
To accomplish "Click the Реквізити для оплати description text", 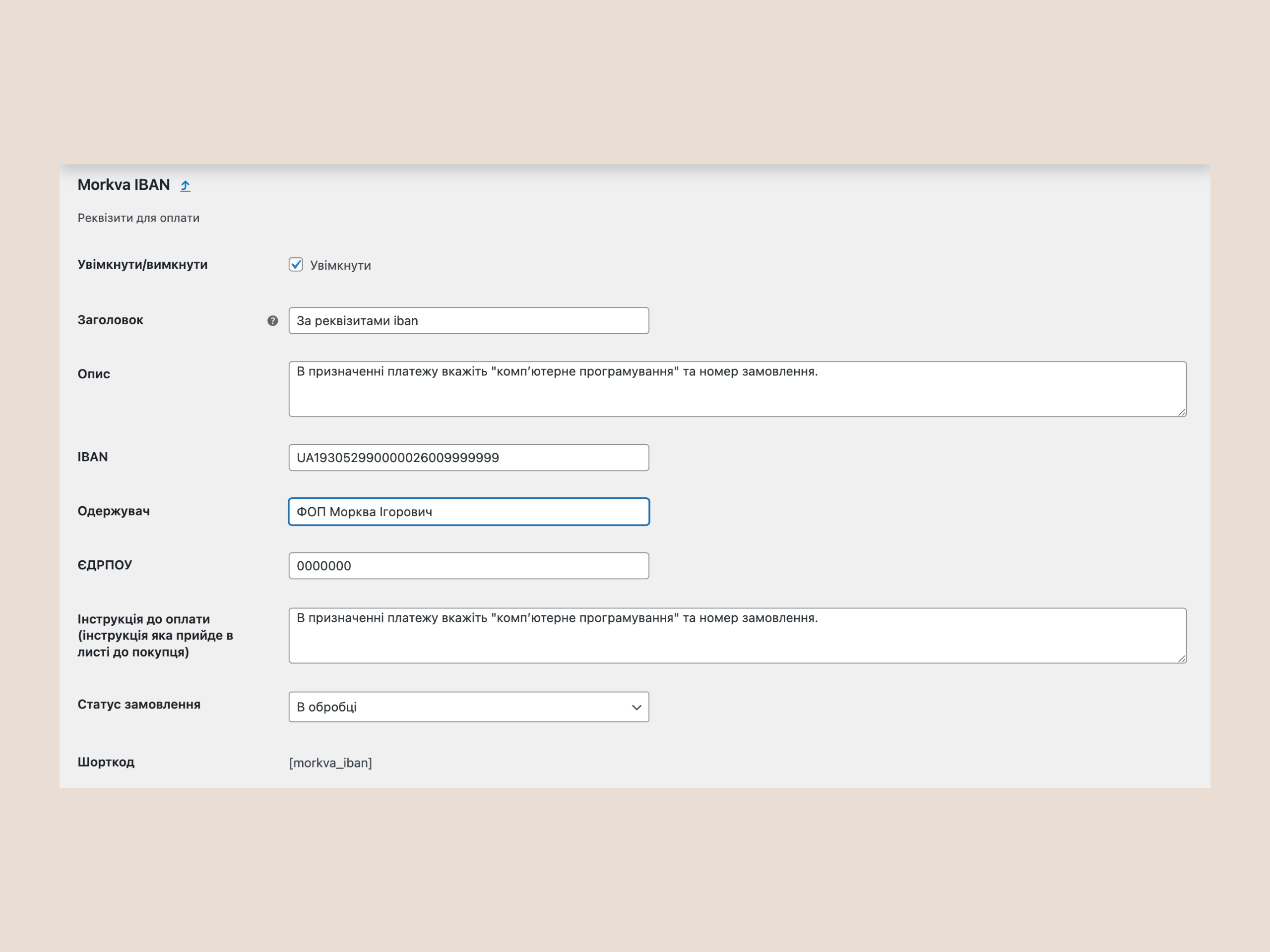I will (x=138, y=218).
